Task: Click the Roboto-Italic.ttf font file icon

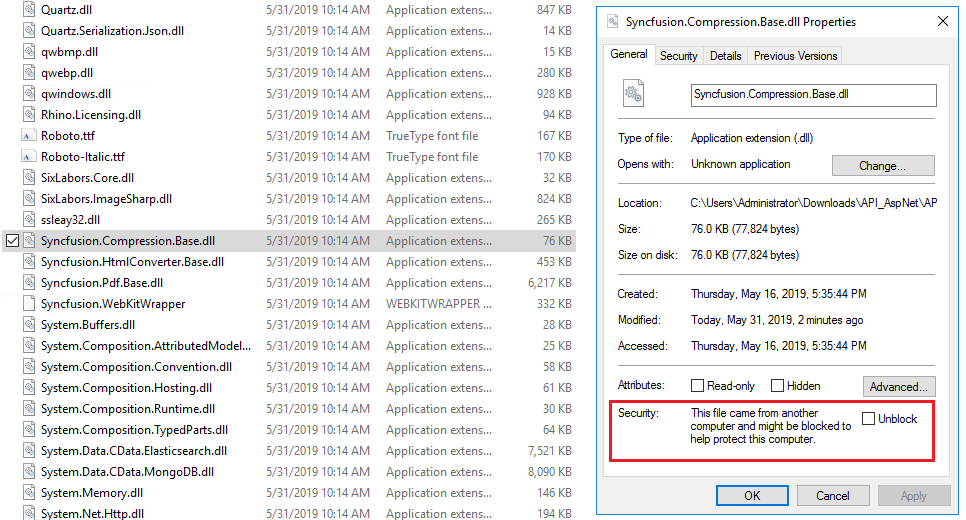Action: point(27,156)
